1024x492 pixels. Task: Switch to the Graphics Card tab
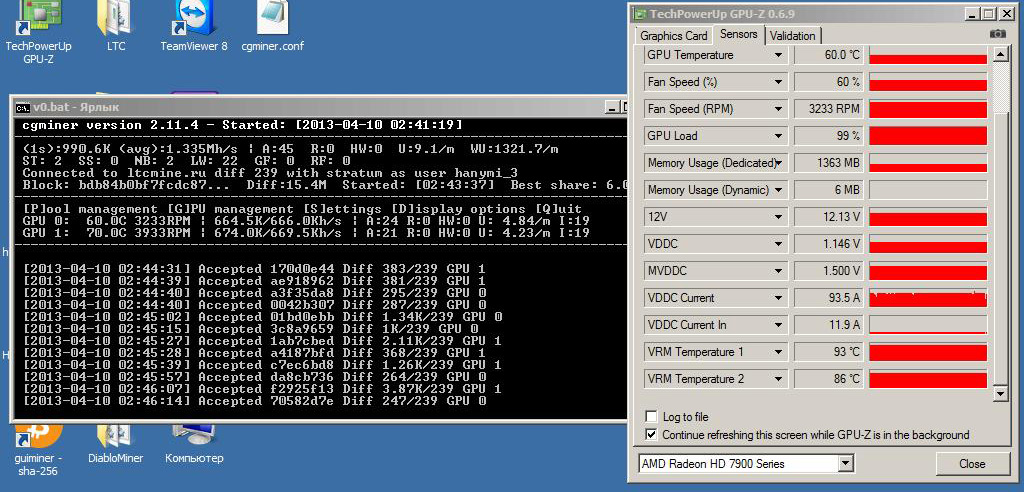click(673, 36)
